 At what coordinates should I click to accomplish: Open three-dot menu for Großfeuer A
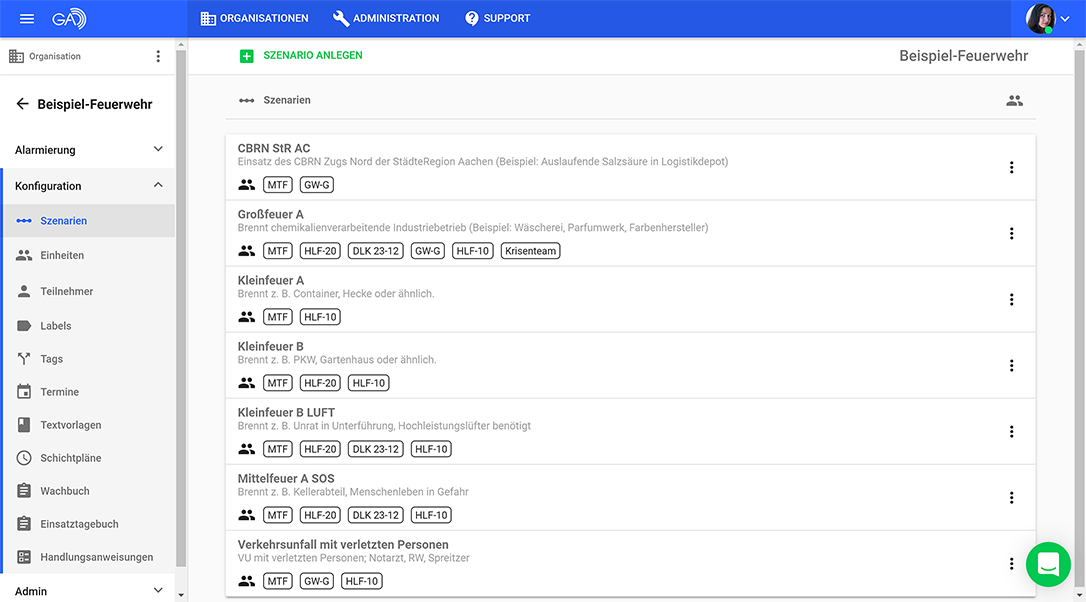(1011, 234)
